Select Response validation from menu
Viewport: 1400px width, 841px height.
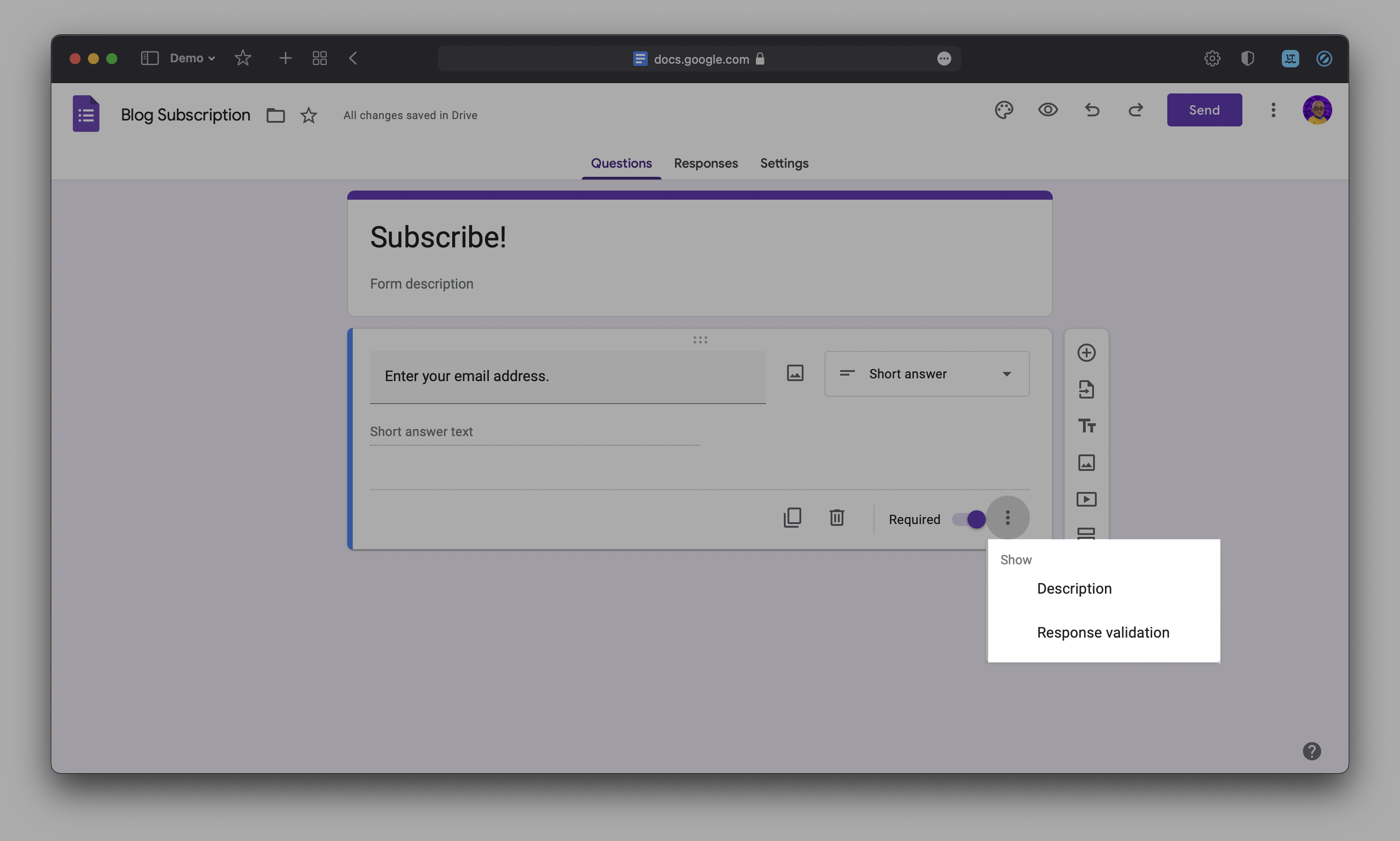(x=1102, y=633)
